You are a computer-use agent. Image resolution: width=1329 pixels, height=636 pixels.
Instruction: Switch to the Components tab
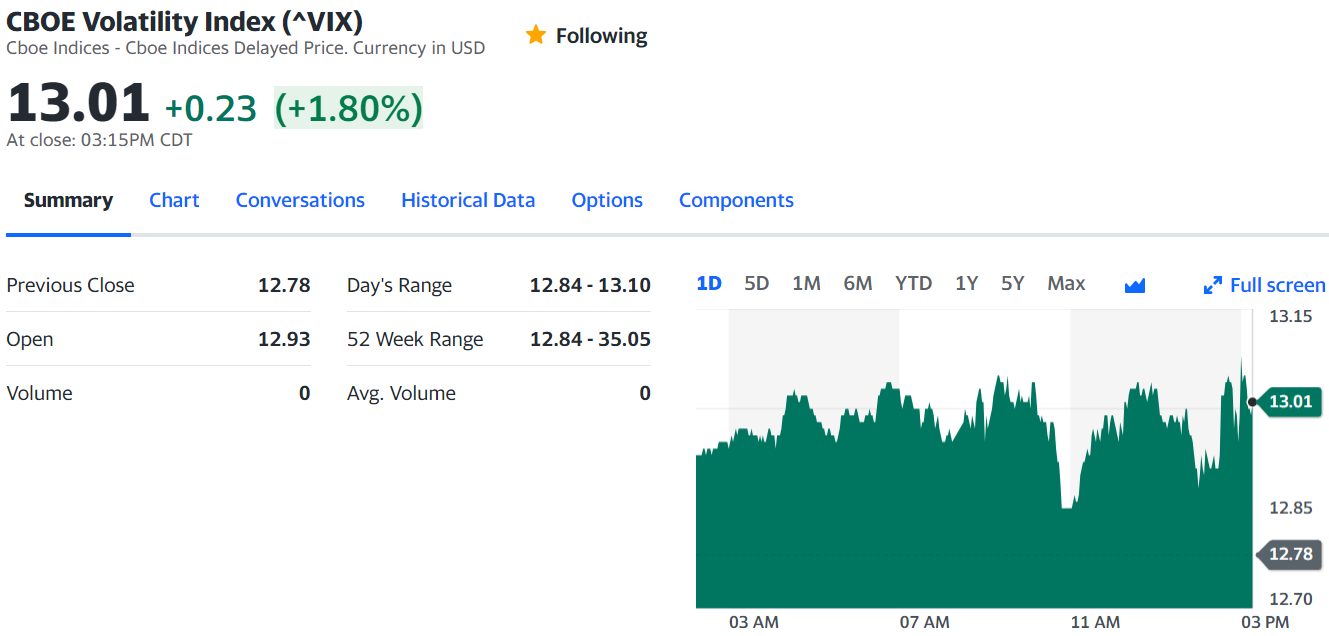pyautogui.click(x=736, y=200)
